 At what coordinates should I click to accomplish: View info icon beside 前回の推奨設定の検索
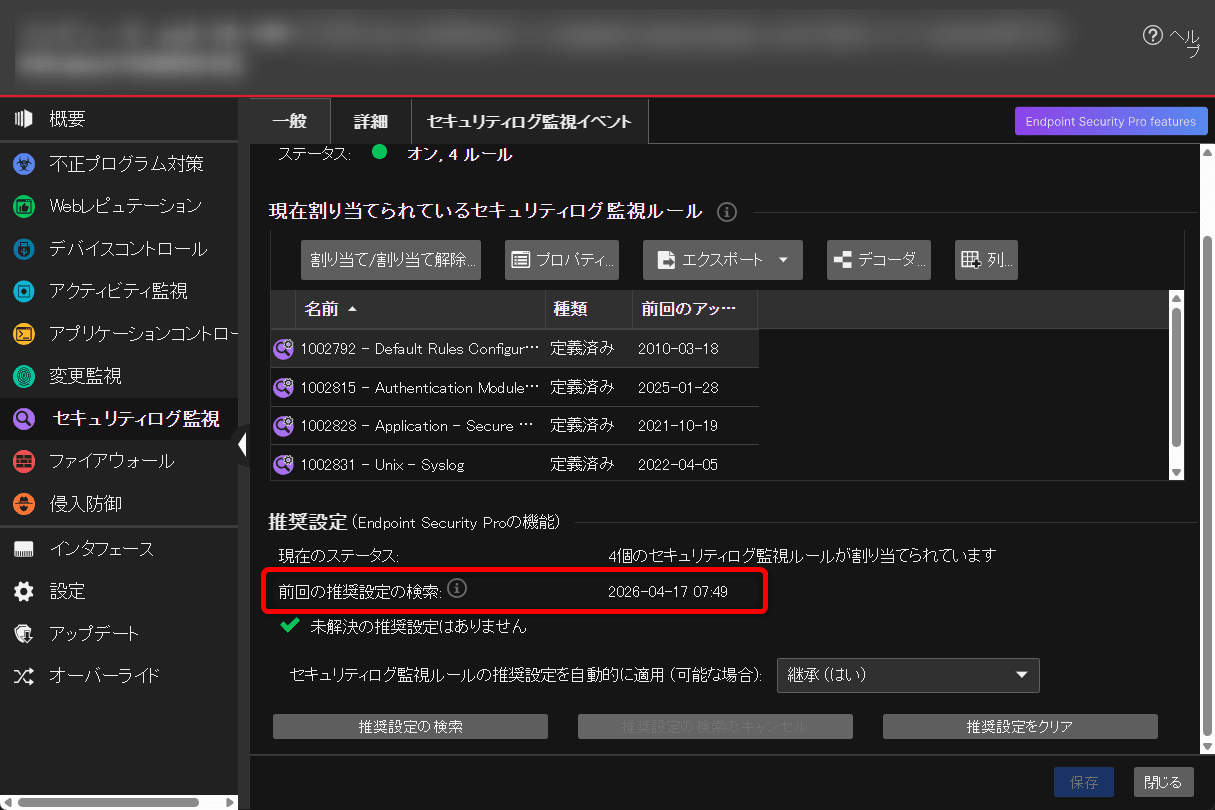click(x=457, y=588)
